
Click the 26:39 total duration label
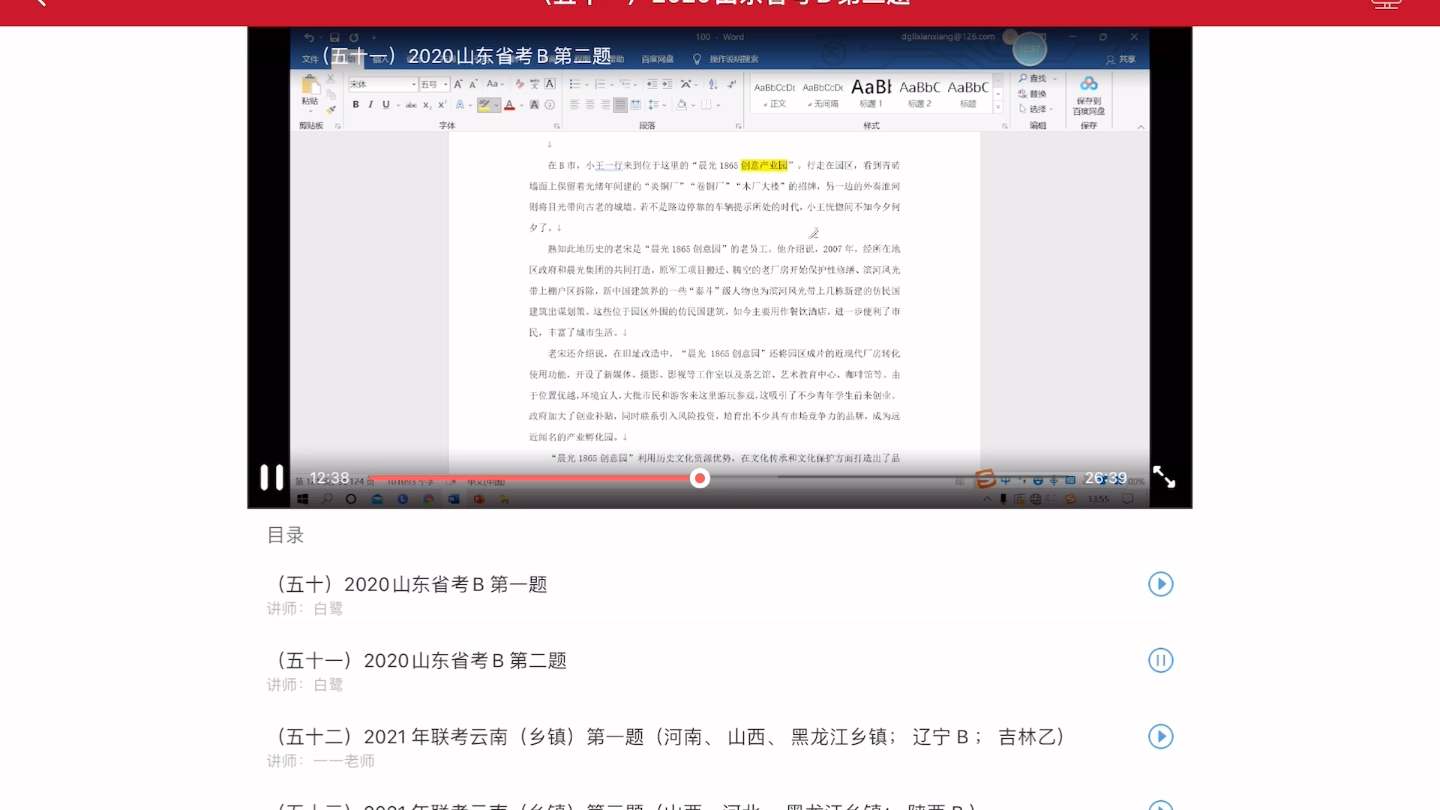point(1106,478)
